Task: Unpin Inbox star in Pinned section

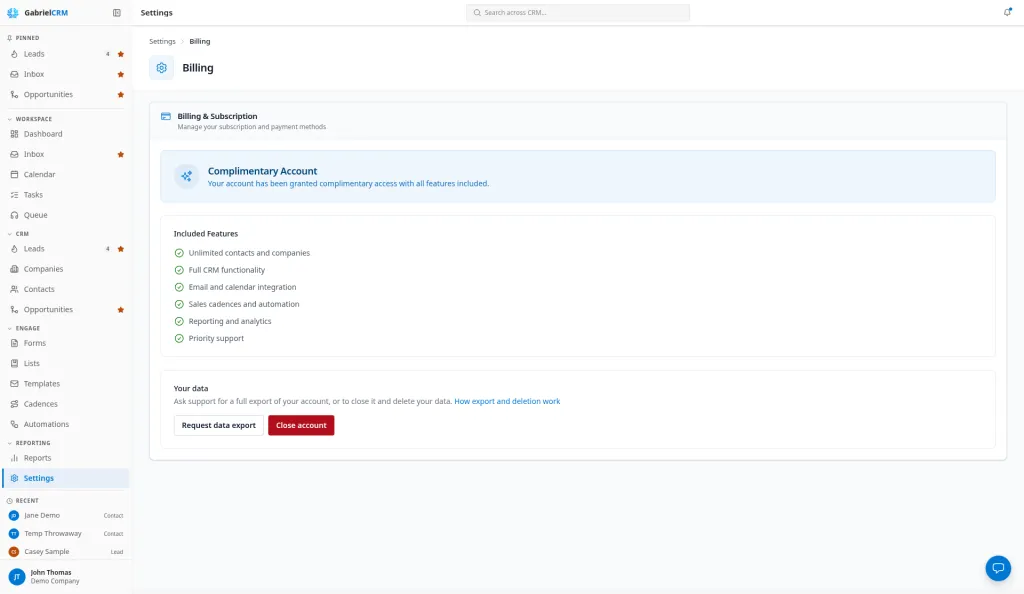Action: [x=121, y=74]
